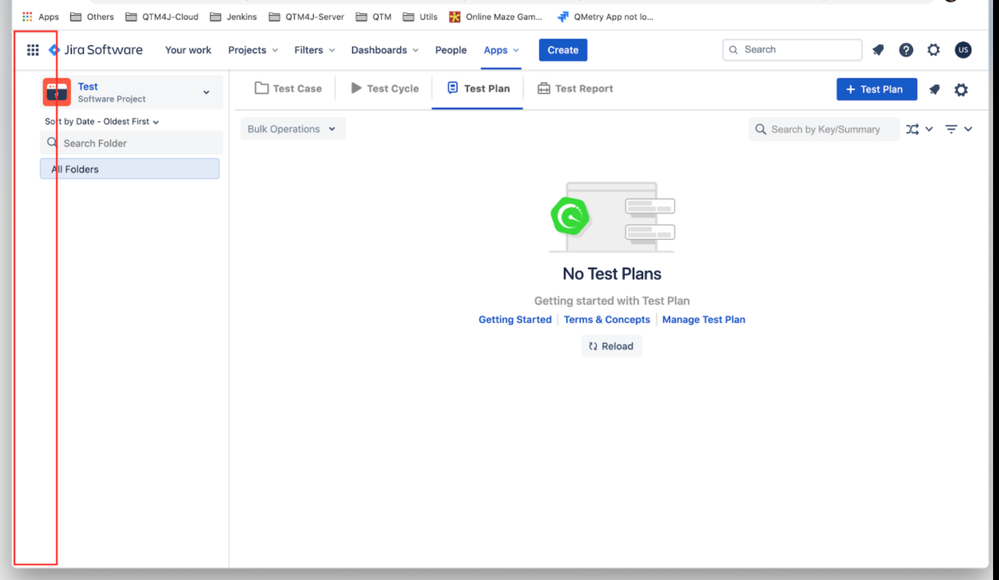999x580 pixels.
Task: Click the Reload button
Action: 611,345
